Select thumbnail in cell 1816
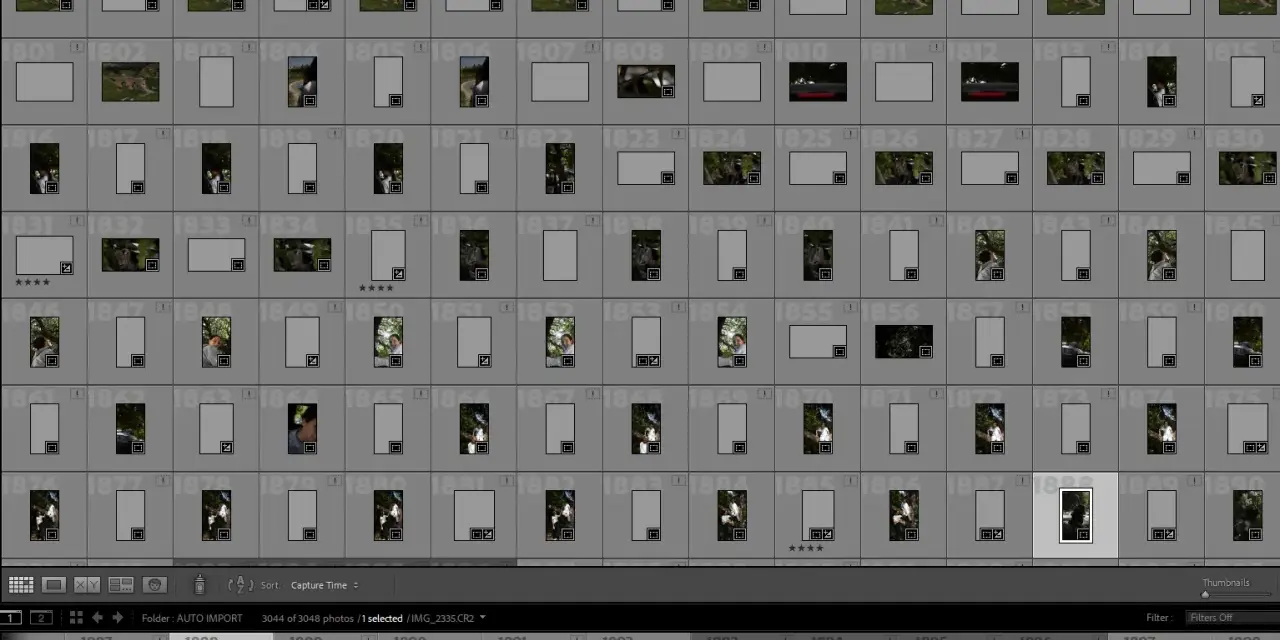 point(44,168)
